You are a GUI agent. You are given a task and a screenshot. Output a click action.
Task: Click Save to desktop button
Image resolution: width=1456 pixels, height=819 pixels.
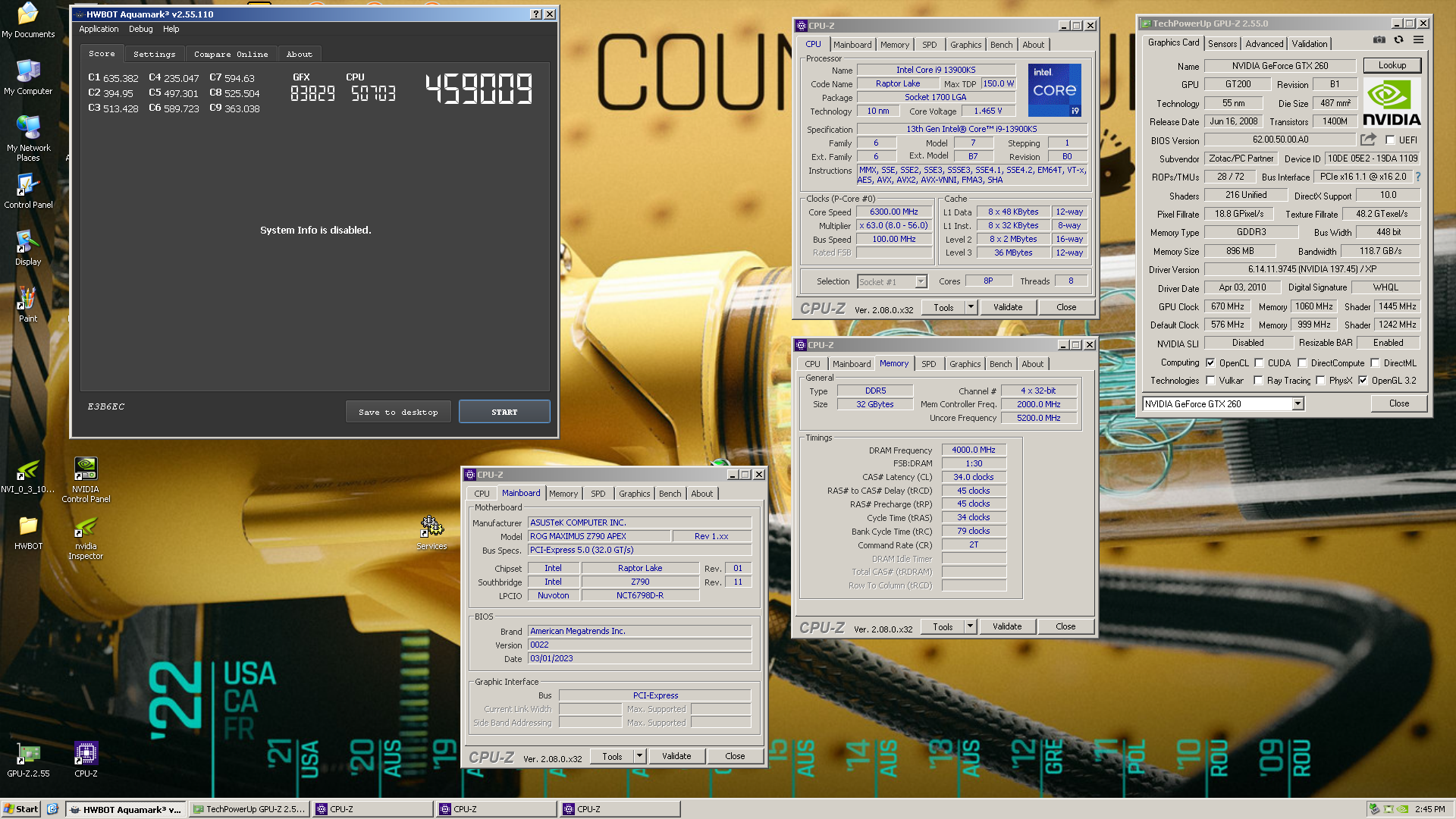pos(398,412)
